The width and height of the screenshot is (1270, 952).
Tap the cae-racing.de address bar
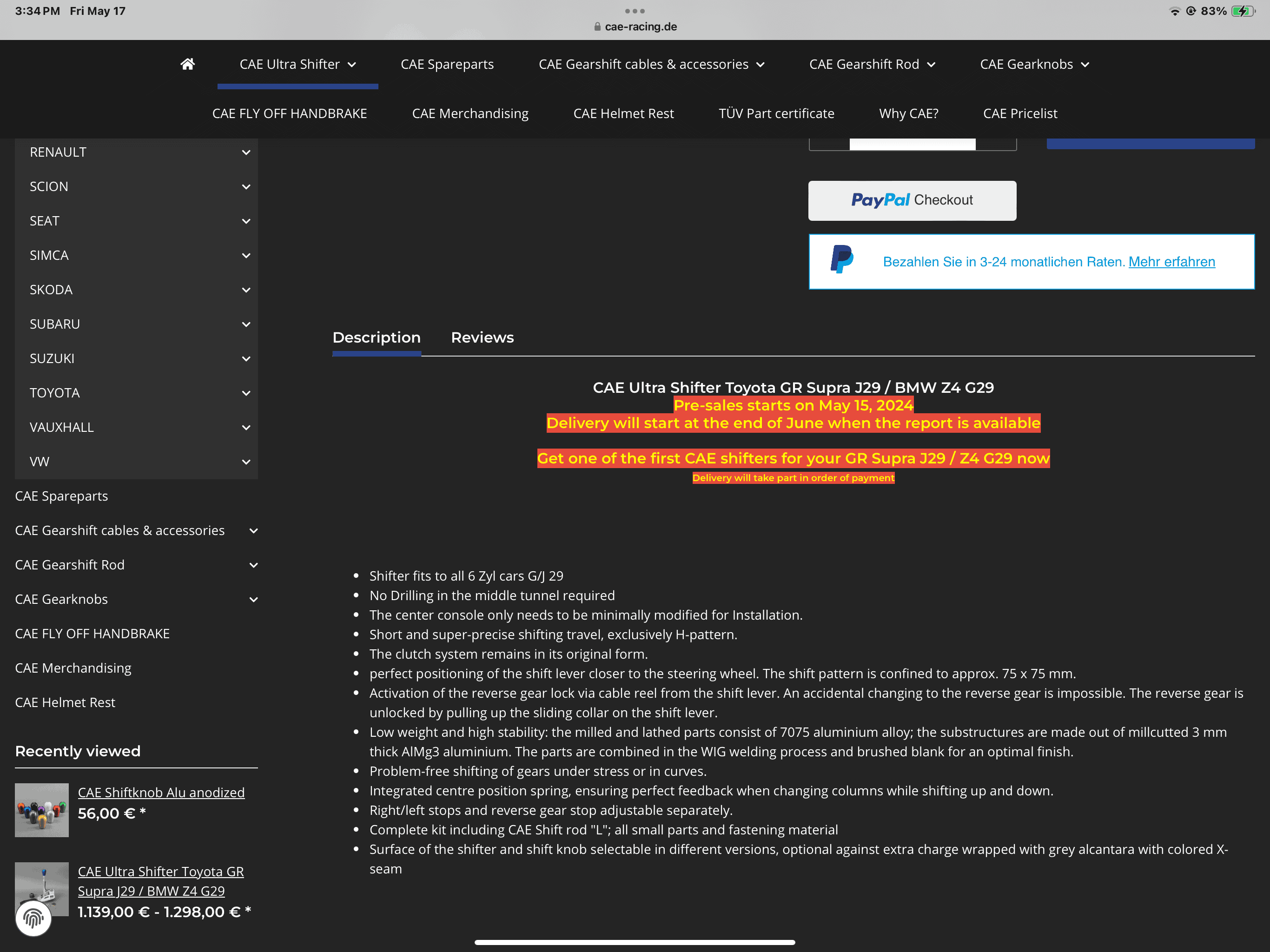[635, 26]
